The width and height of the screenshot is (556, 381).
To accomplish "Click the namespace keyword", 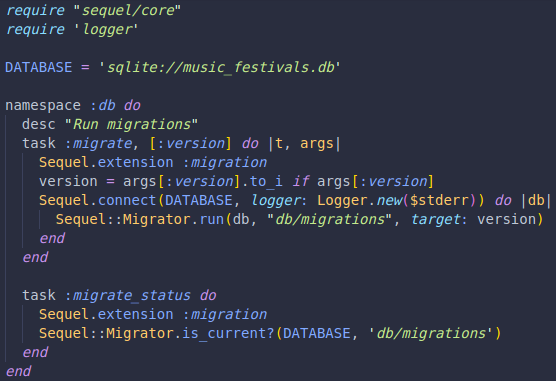I will [x=43, y=105].
